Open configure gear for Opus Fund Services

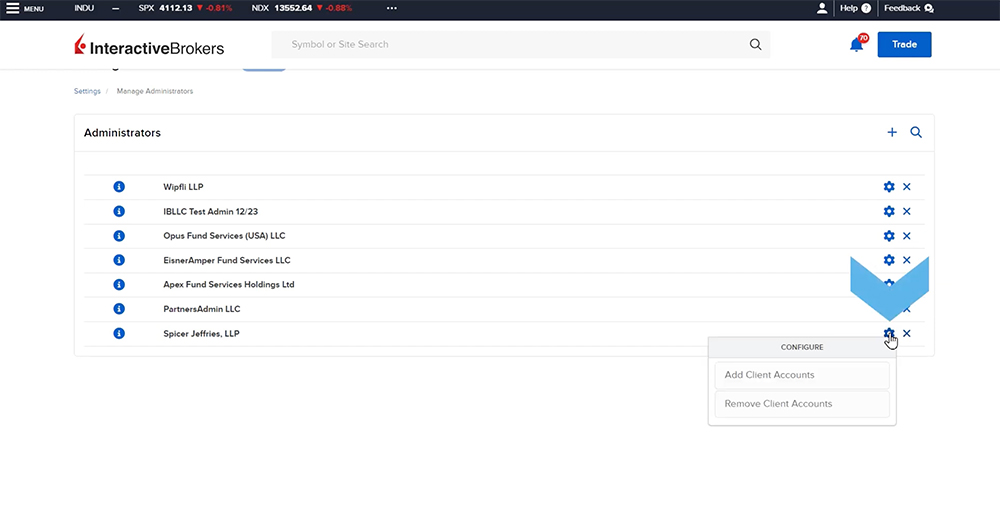coord(889,236)
